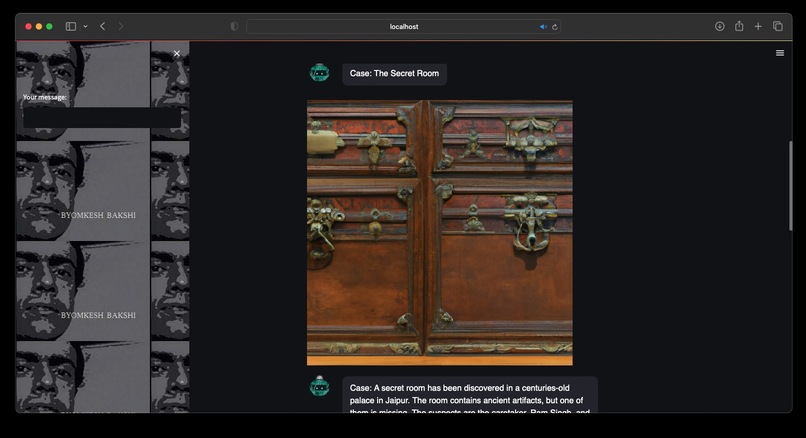Close the sidebar with the X icon
Screen dimensions: 806x438
(x=177, y=53)
